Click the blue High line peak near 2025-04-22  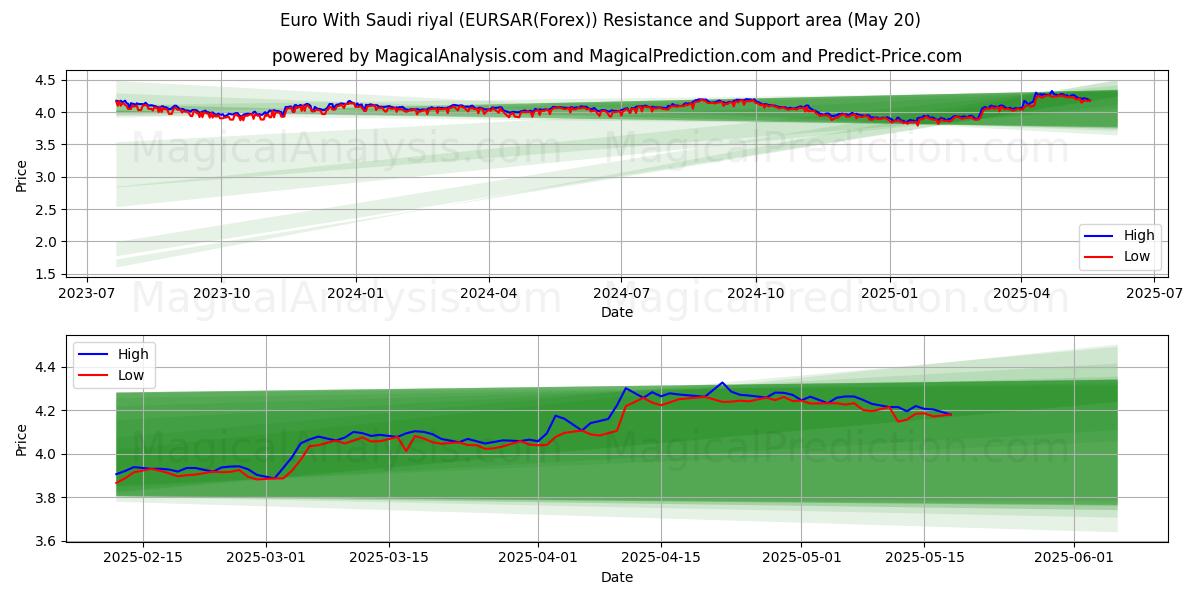pyautogui.click(x=722, y=382)
